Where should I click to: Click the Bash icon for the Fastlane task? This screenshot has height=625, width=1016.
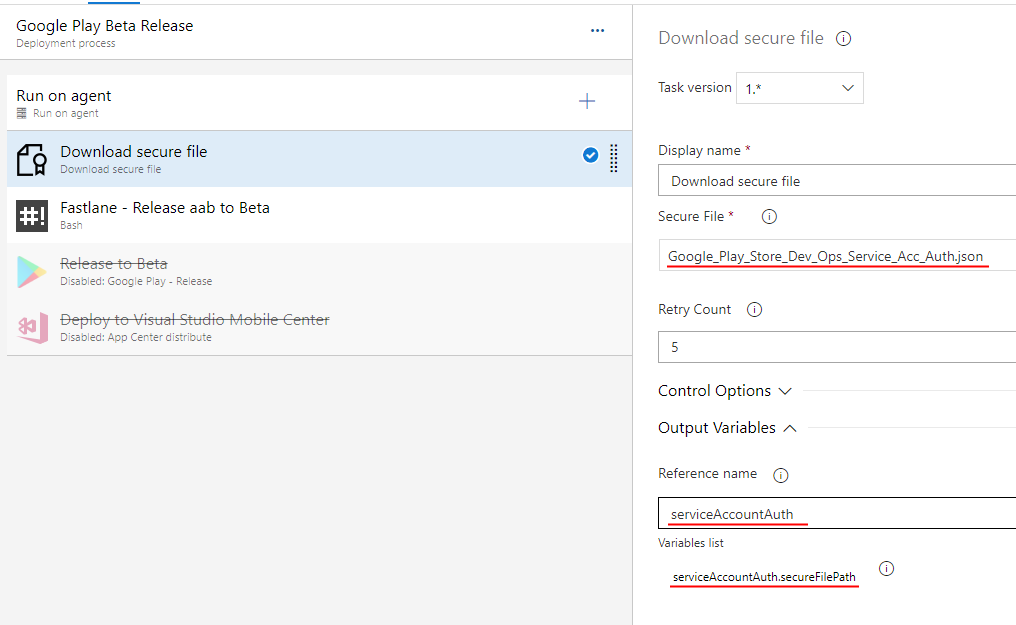(32, 216)
